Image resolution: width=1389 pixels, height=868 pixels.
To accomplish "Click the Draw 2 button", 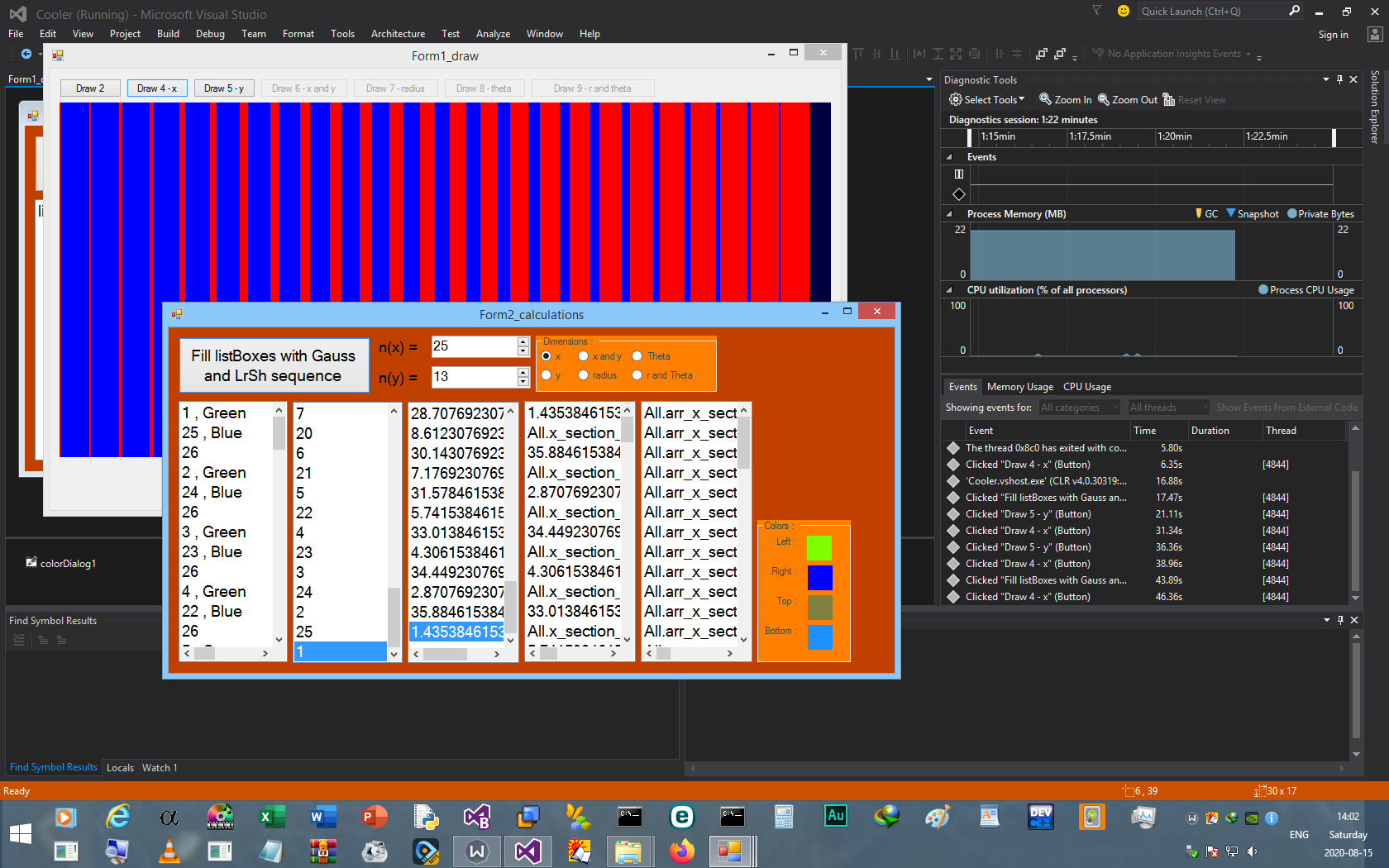I will click(90, 88).
